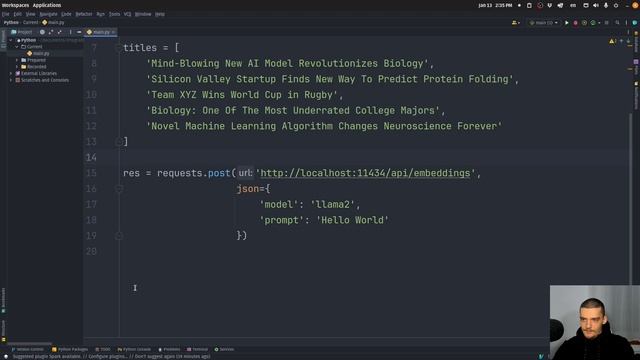Open the Run menu
Viewport: 640px width, 360px height.
click(100, 14)
